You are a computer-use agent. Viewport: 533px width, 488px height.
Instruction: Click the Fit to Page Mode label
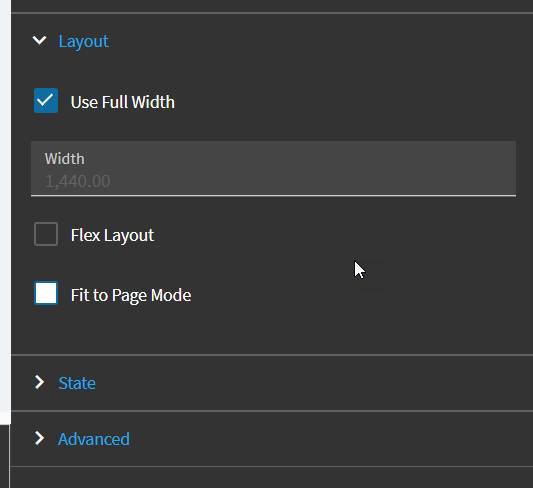click(131, 295)
